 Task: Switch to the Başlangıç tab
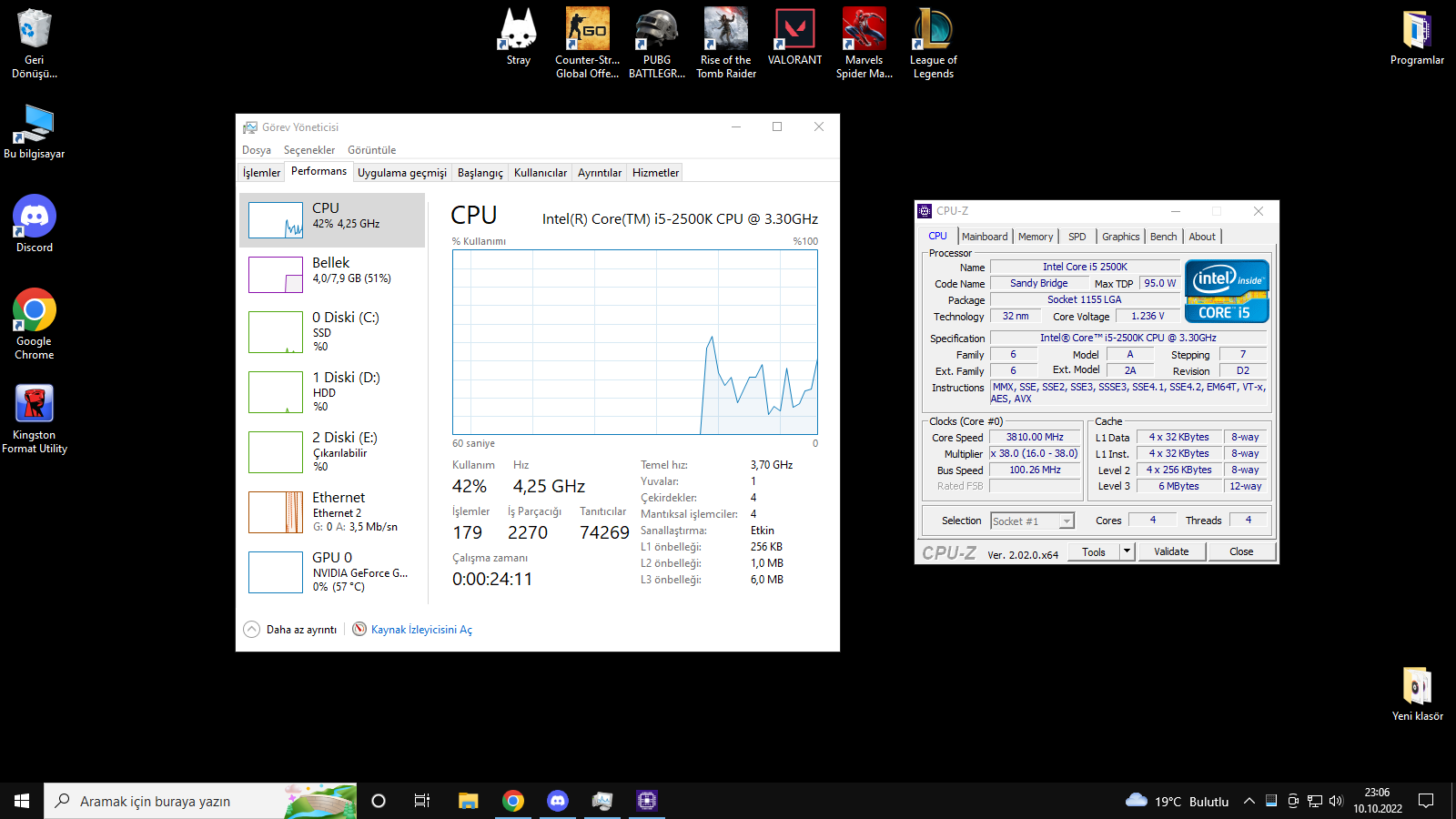point(480,173)
